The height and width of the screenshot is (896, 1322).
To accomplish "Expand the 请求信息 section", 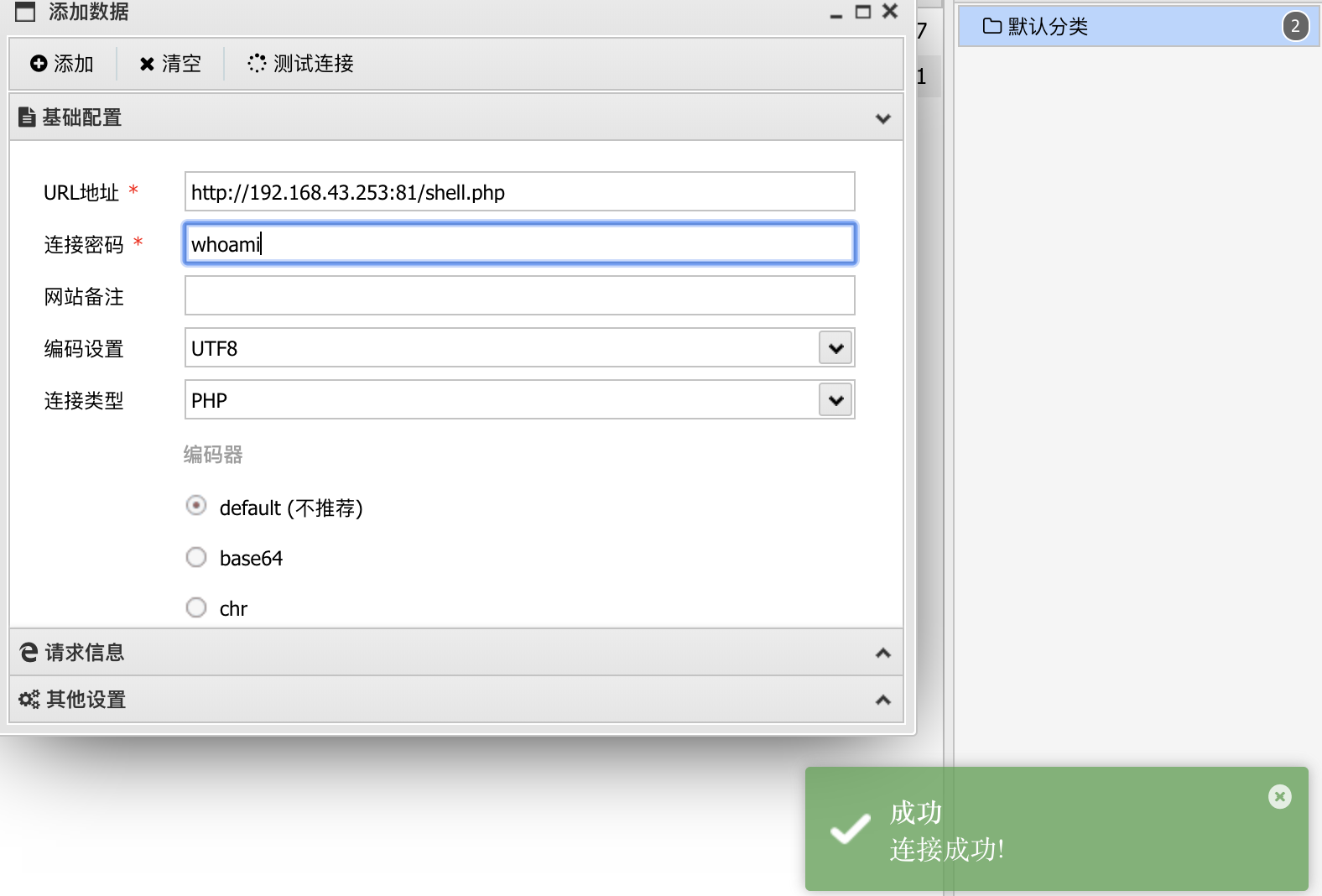I will click(882, 653).
